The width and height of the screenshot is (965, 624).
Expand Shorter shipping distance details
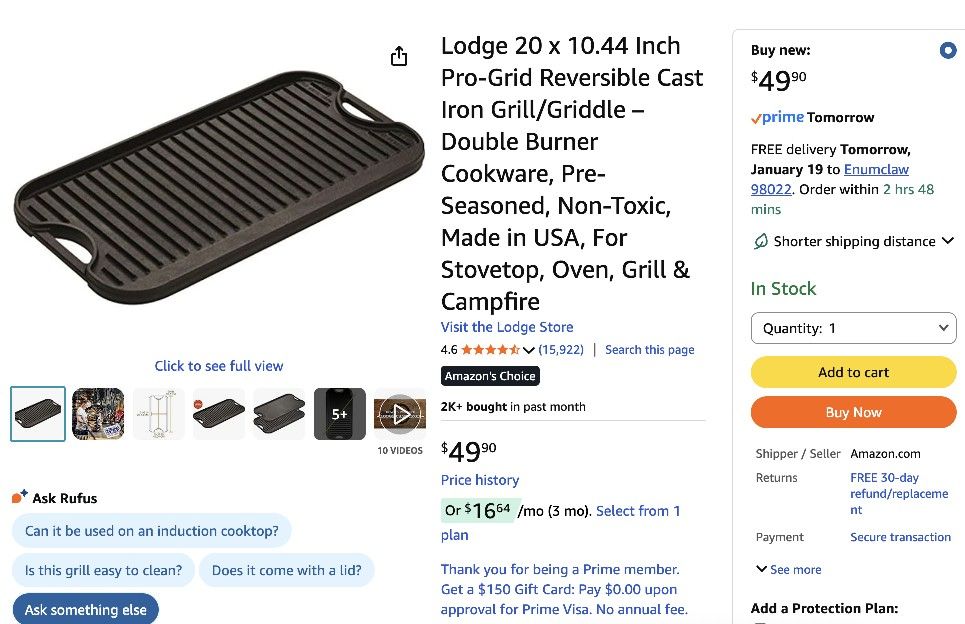click(947, 241)
